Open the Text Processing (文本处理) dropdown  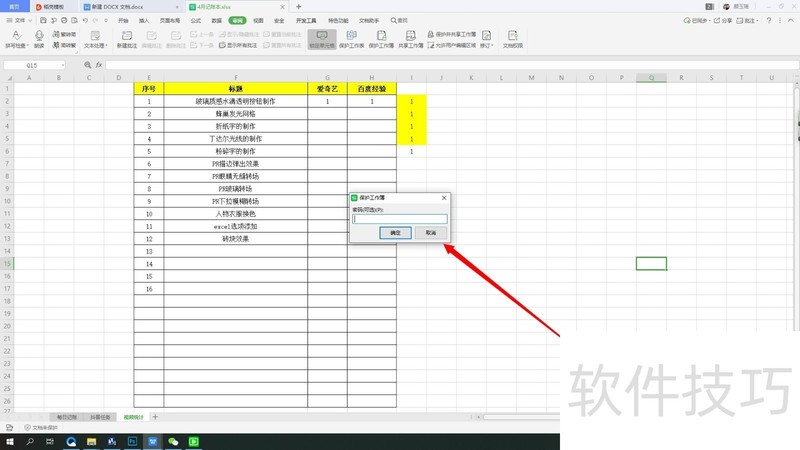(95, 45)
